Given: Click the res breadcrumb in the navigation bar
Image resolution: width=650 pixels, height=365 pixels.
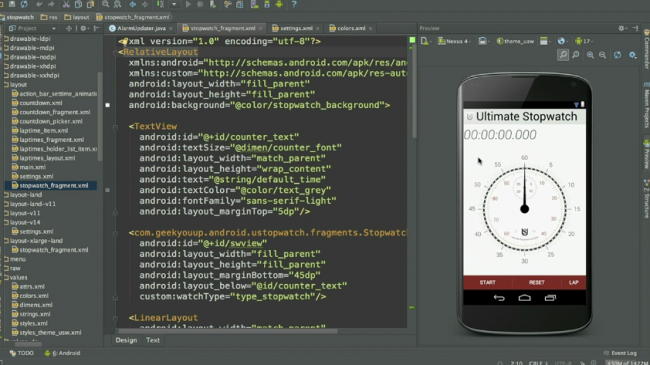Looking at the screenshot, I should [x=49, y=17].
